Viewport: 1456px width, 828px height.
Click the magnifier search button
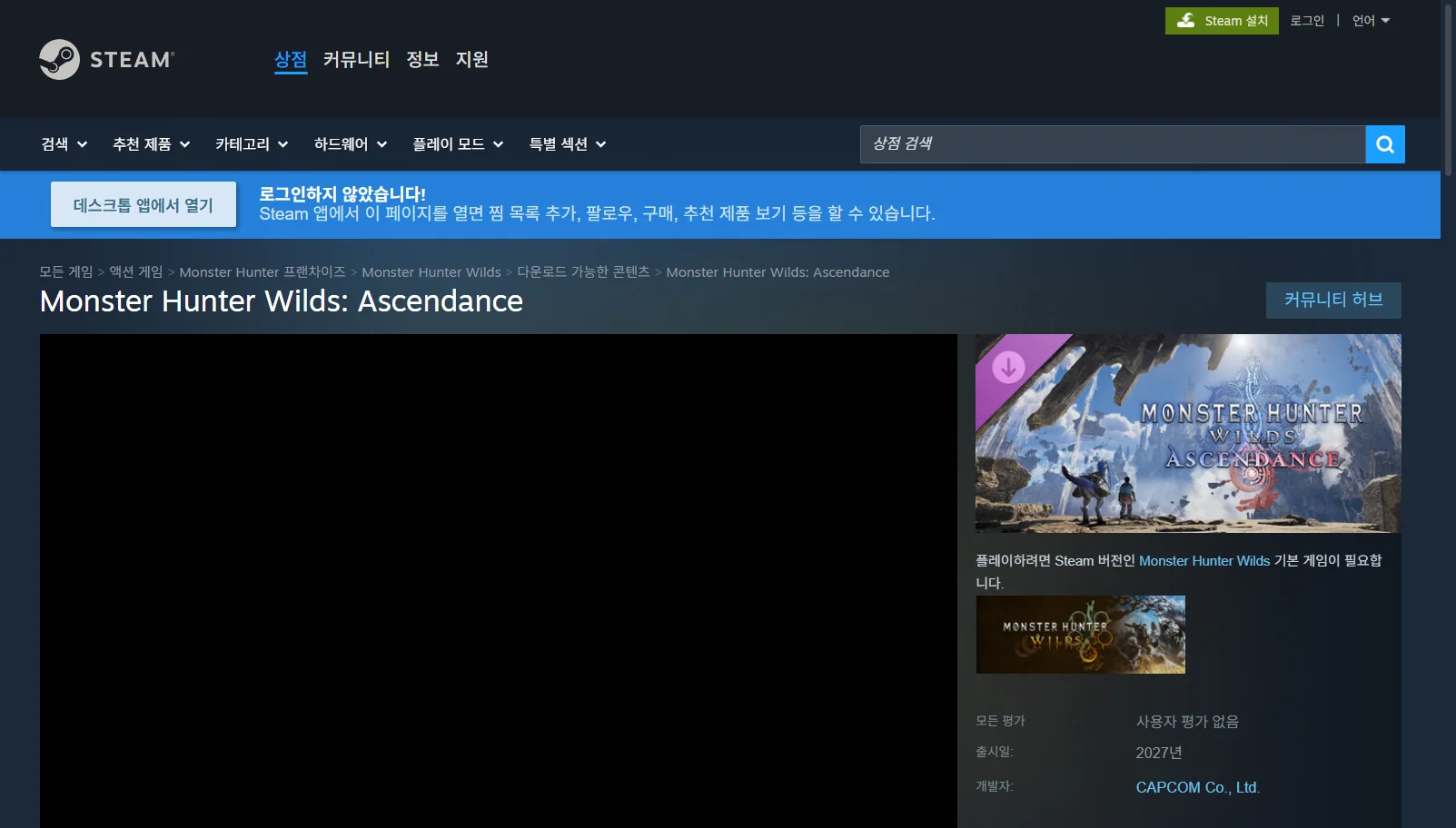[x=1385, y=144]
